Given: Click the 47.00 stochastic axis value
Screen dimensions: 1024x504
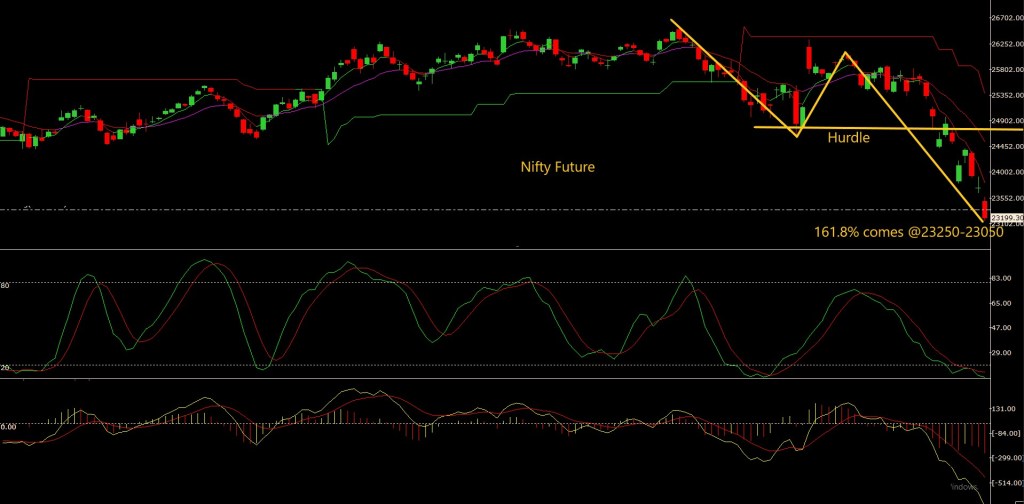Looking at the screenshot, I should (x=1002, y=327).
